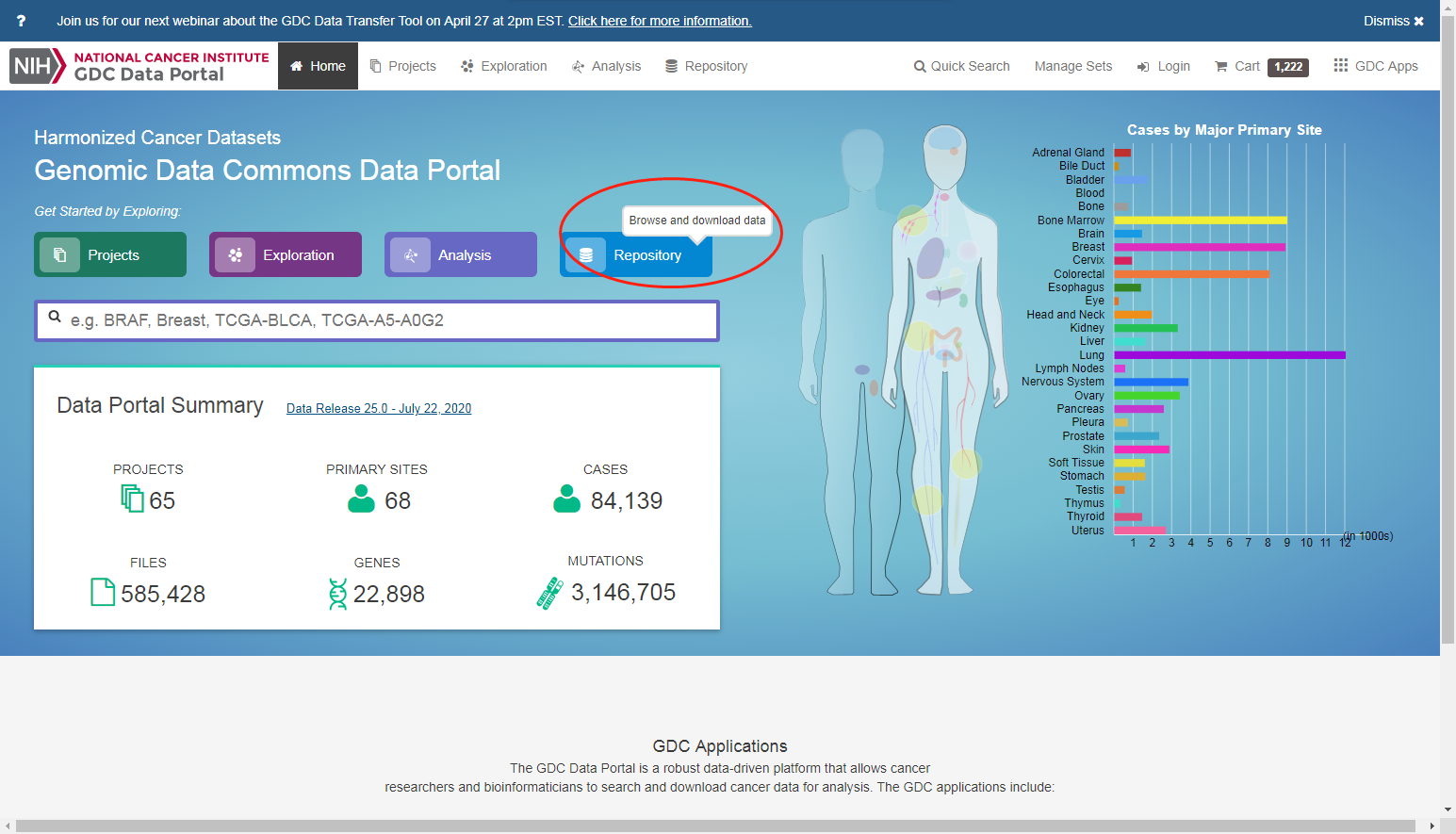Screen dimensions: 1456x834
Task: Click the Exploration icon in top nav
Action: (x=467, y=66)
